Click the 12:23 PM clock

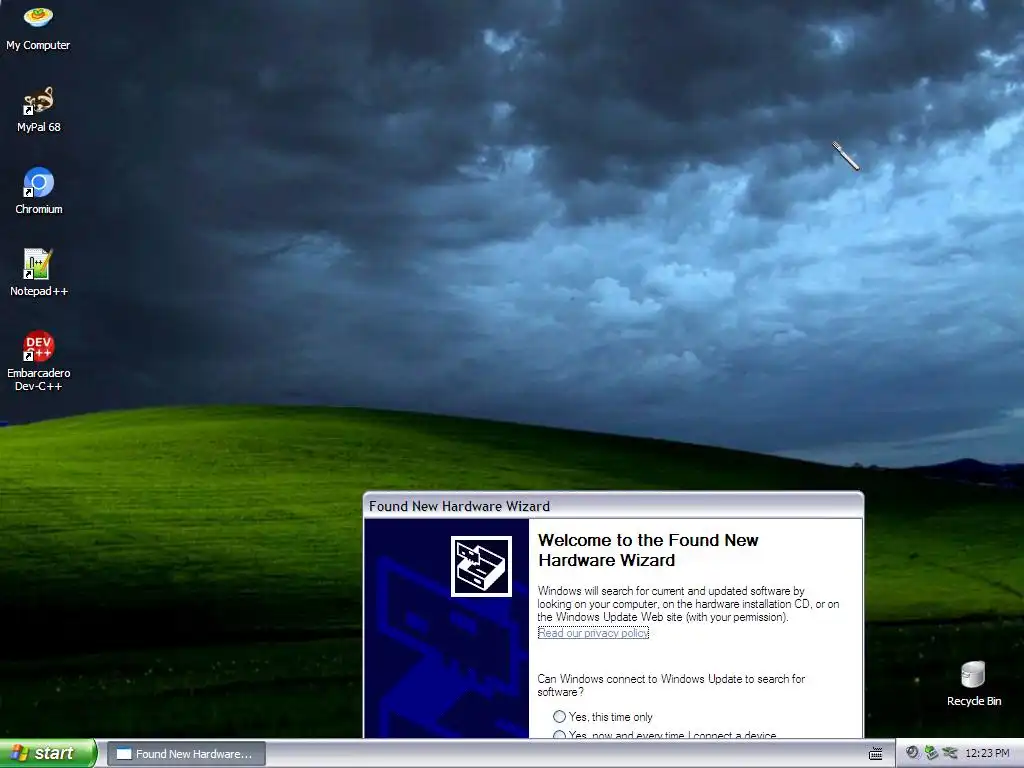[x=987, y=753]
